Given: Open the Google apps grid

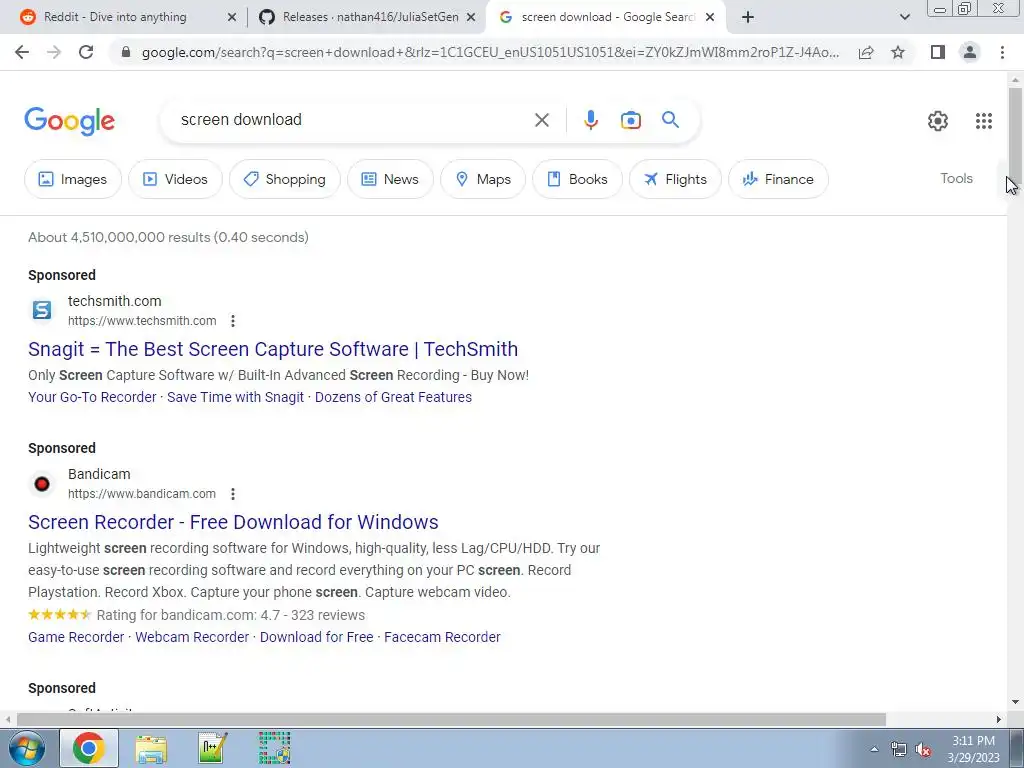Looking at the screenshot, I should (984, 121).
